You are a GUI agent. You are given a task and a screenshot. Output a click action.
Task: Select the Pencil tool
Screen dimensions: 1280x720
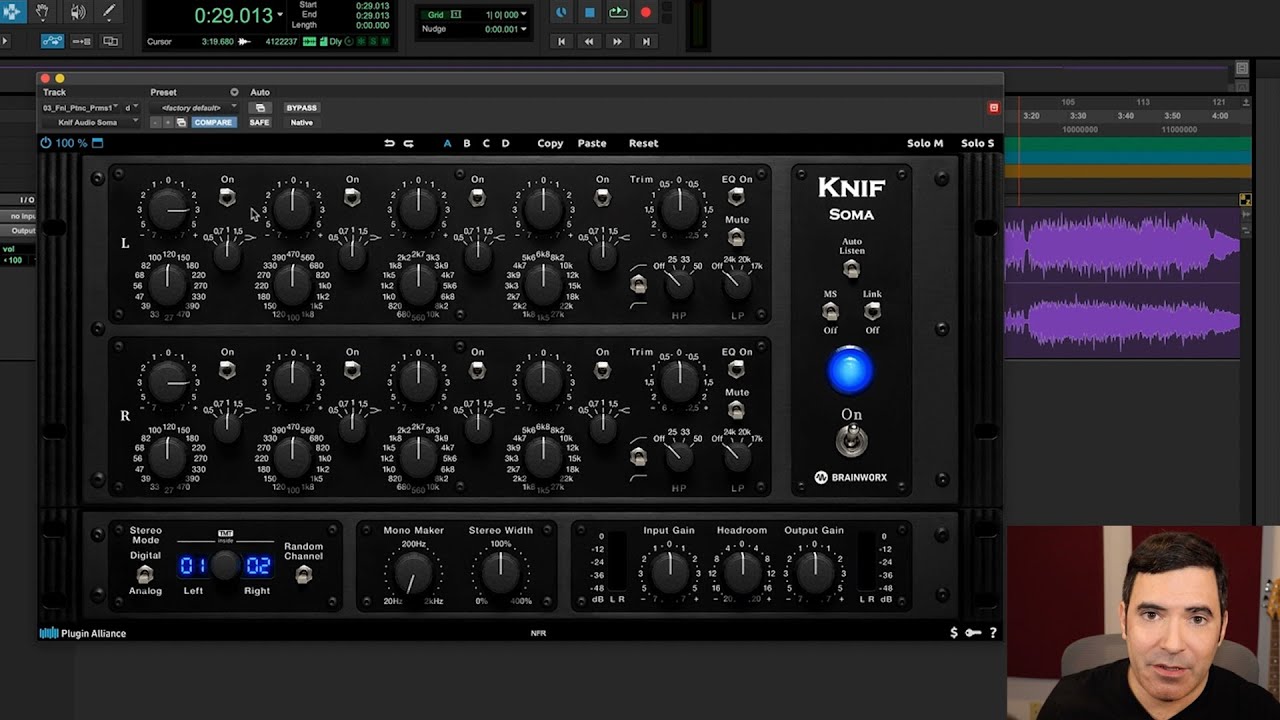pos(109,12)
